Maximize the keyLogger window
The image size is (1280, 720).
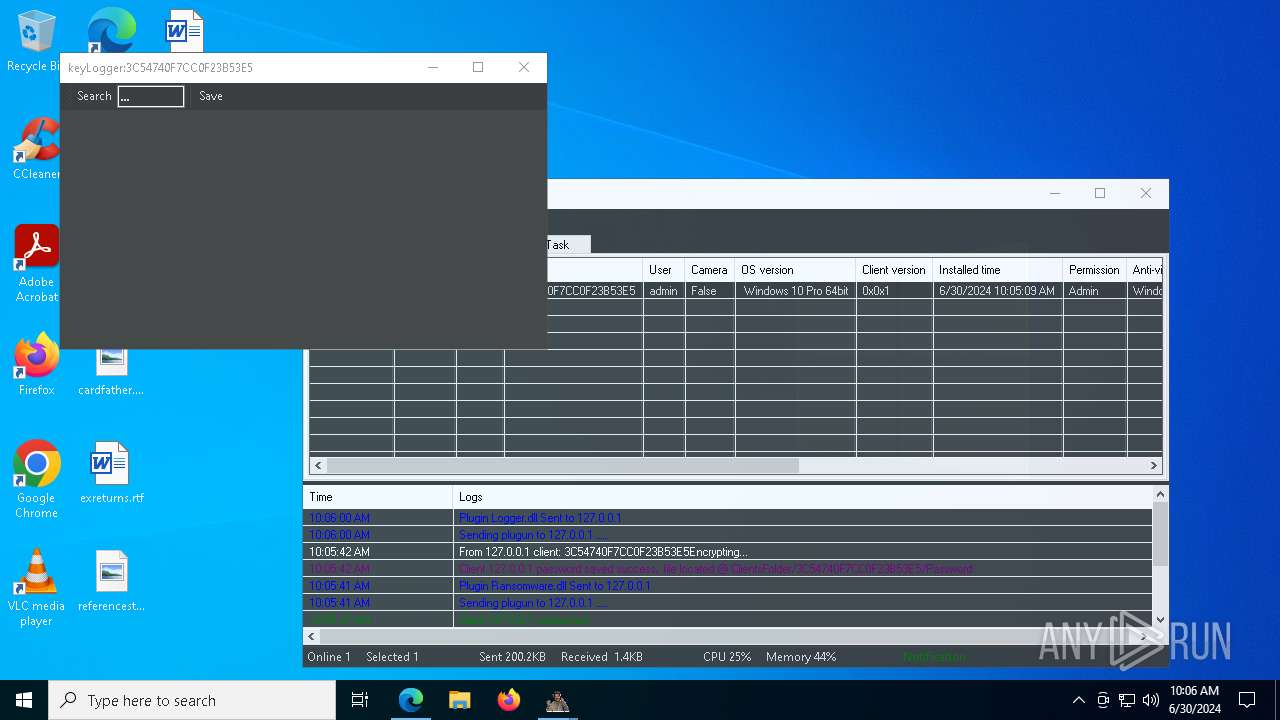(x=478, y=67)
